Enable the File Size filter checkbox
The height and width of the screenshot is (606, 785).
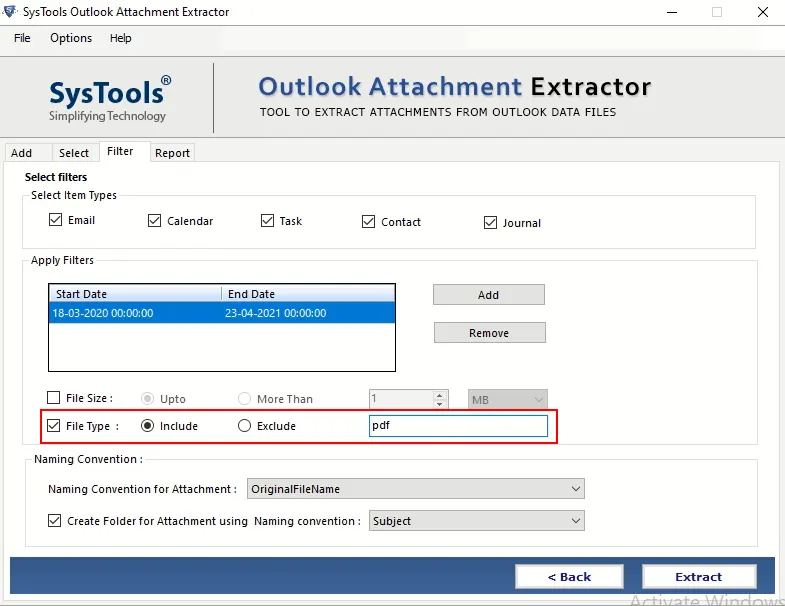(53, 398)
